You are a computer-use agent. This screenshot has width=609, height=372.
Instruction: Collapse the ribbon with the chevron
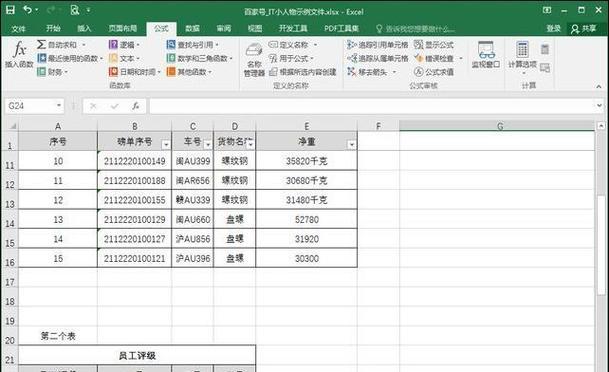(599, 86)
